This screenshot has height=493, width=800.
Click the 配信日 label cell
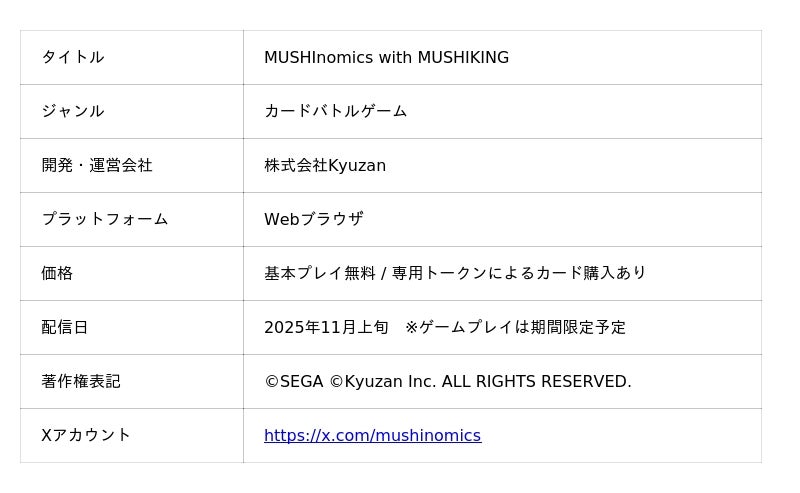(65, 328)
